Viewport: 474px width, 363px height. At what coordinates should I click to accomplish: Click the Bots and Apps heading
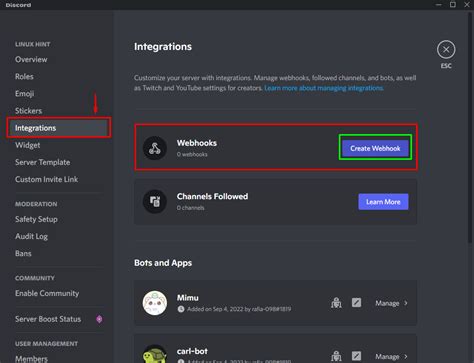163,263
